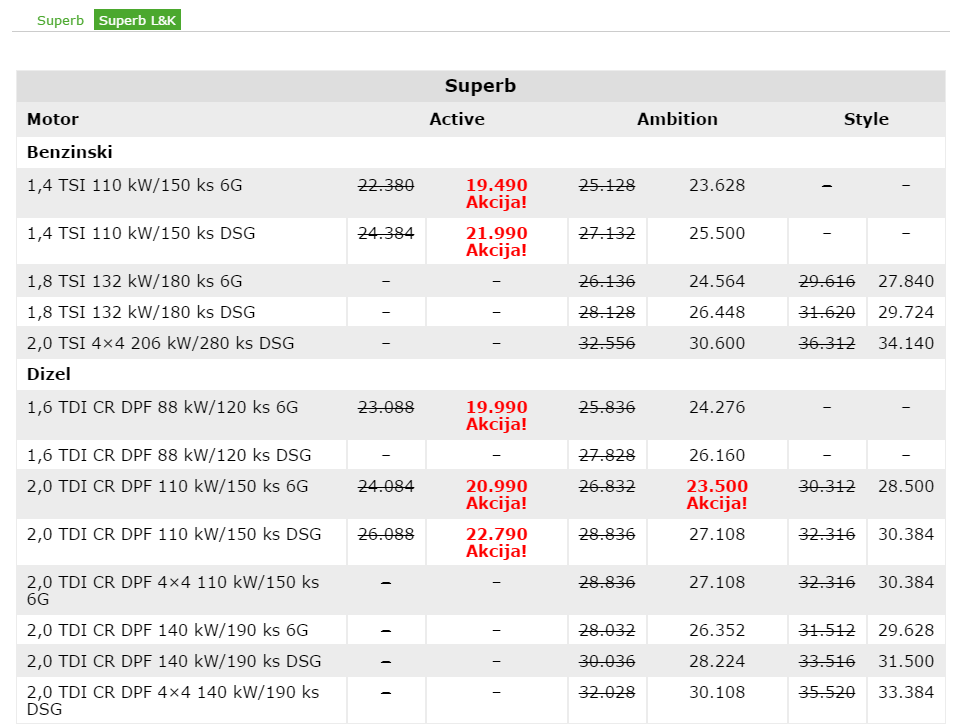
Task: Select row label 1,8 TSI 132 kW/180 ks DSG
Action: (x=141, y=312)
